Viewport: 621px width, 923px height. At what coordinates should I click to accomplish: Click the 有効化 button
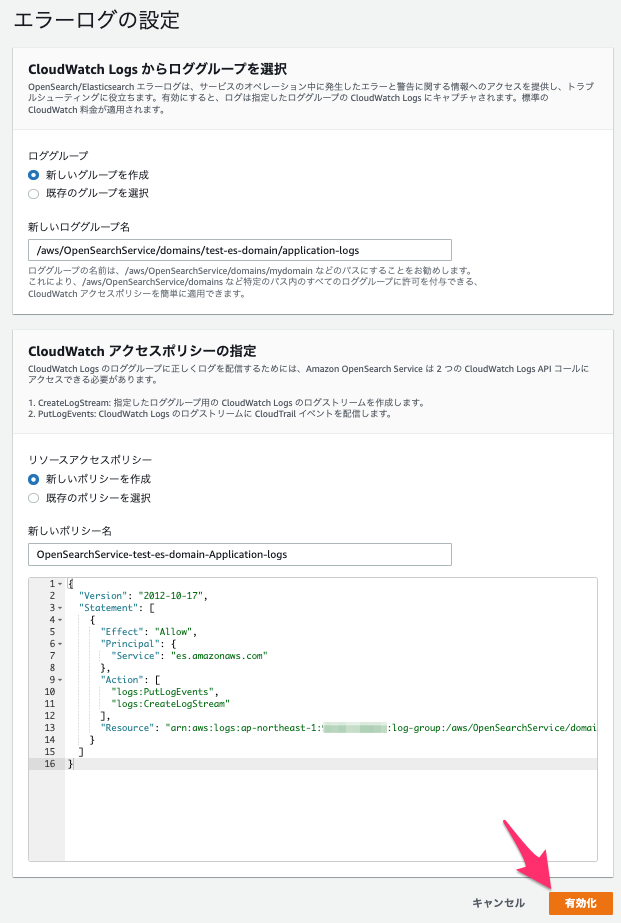(x=580, y=903)
